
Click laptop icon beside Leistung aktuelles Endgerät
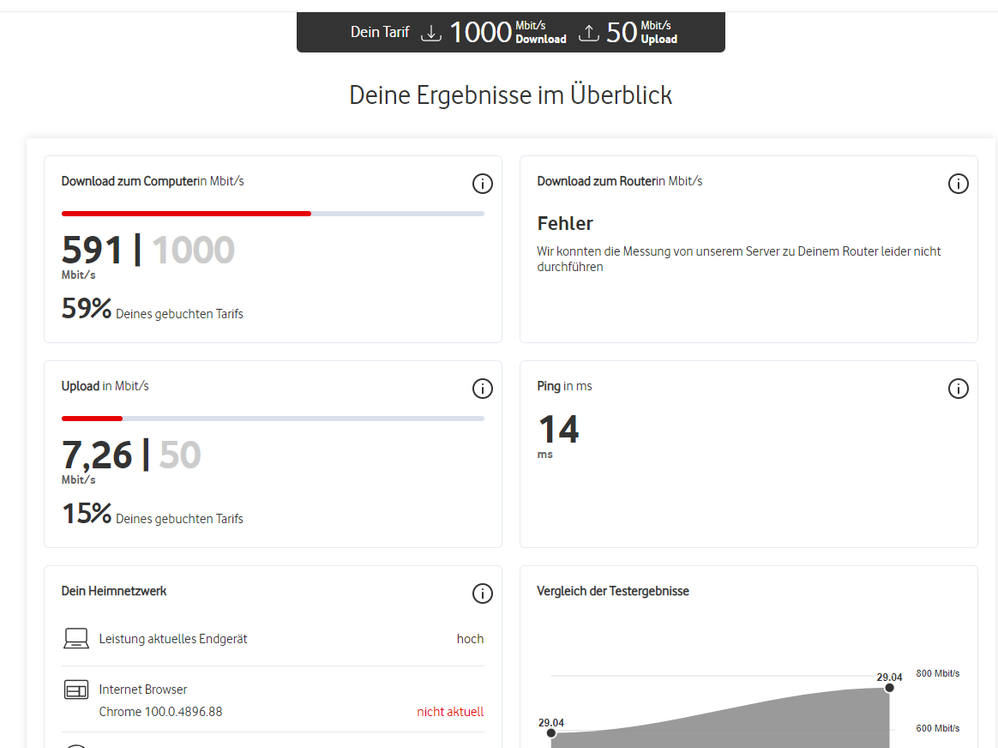[x=76, y=638]
